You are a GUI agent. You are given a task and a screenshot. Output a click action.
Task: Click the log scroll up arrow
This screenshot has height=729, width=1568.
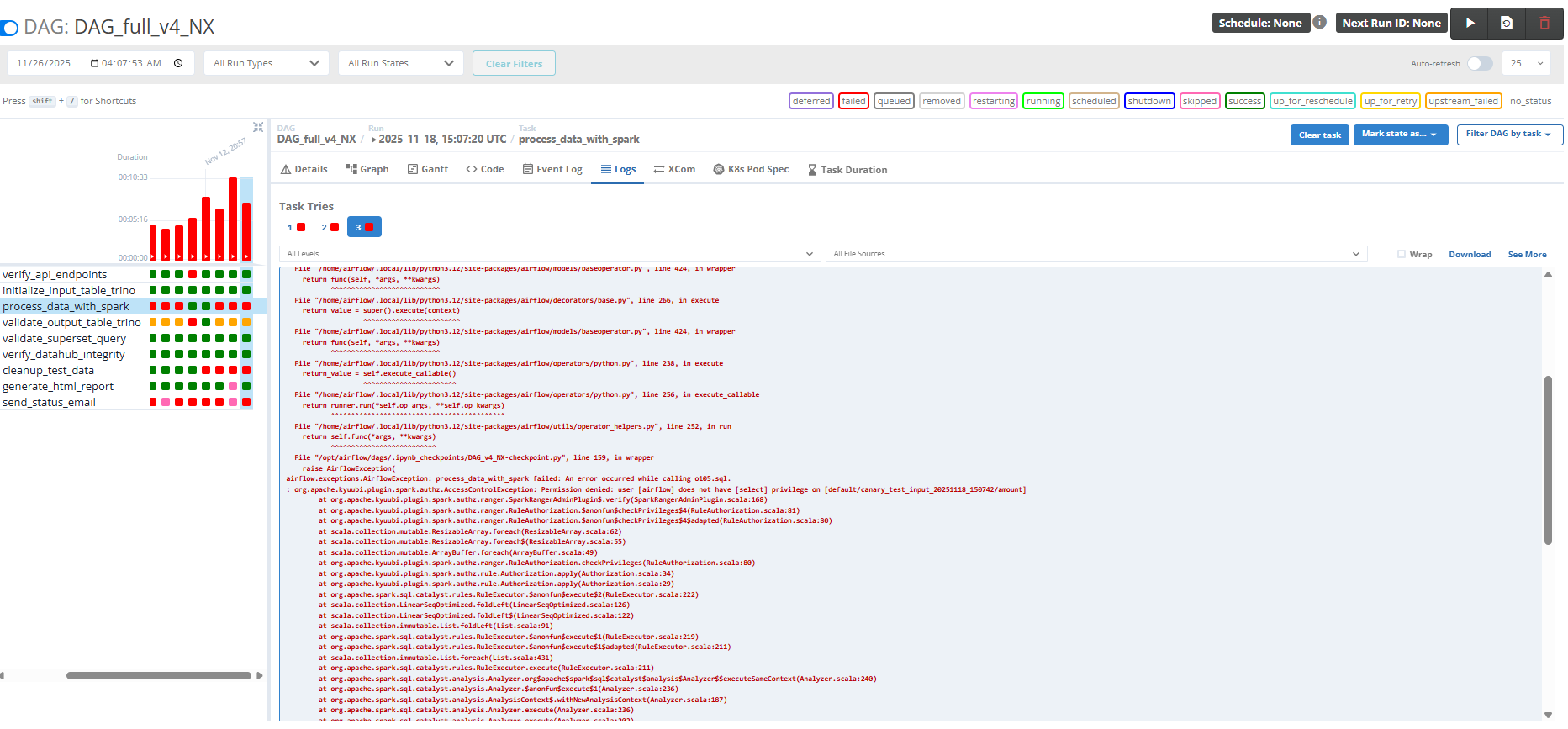point(1548,275)
